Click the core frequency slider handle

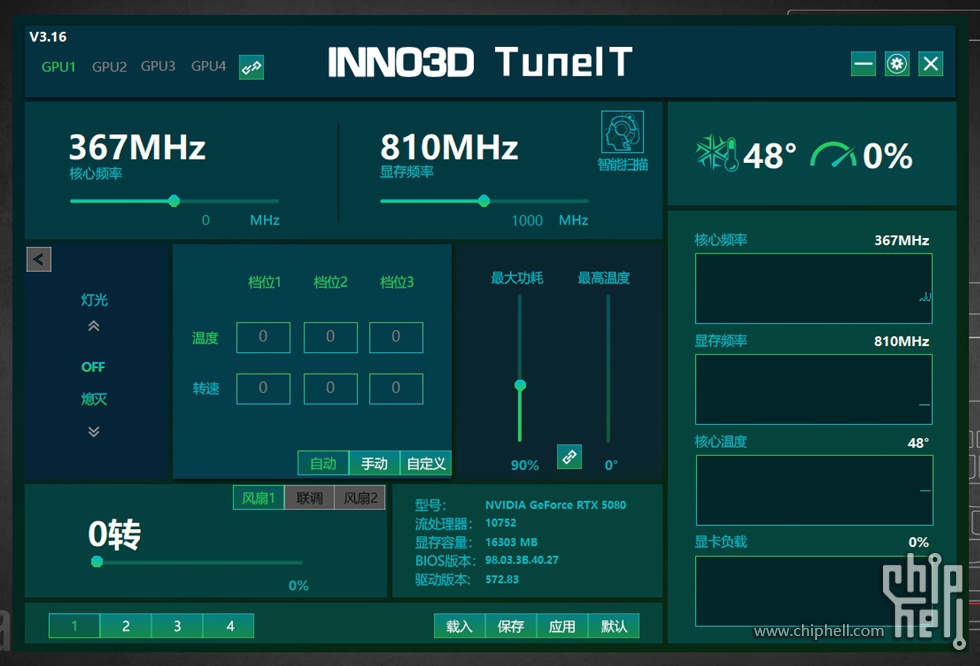click(174, 201)
